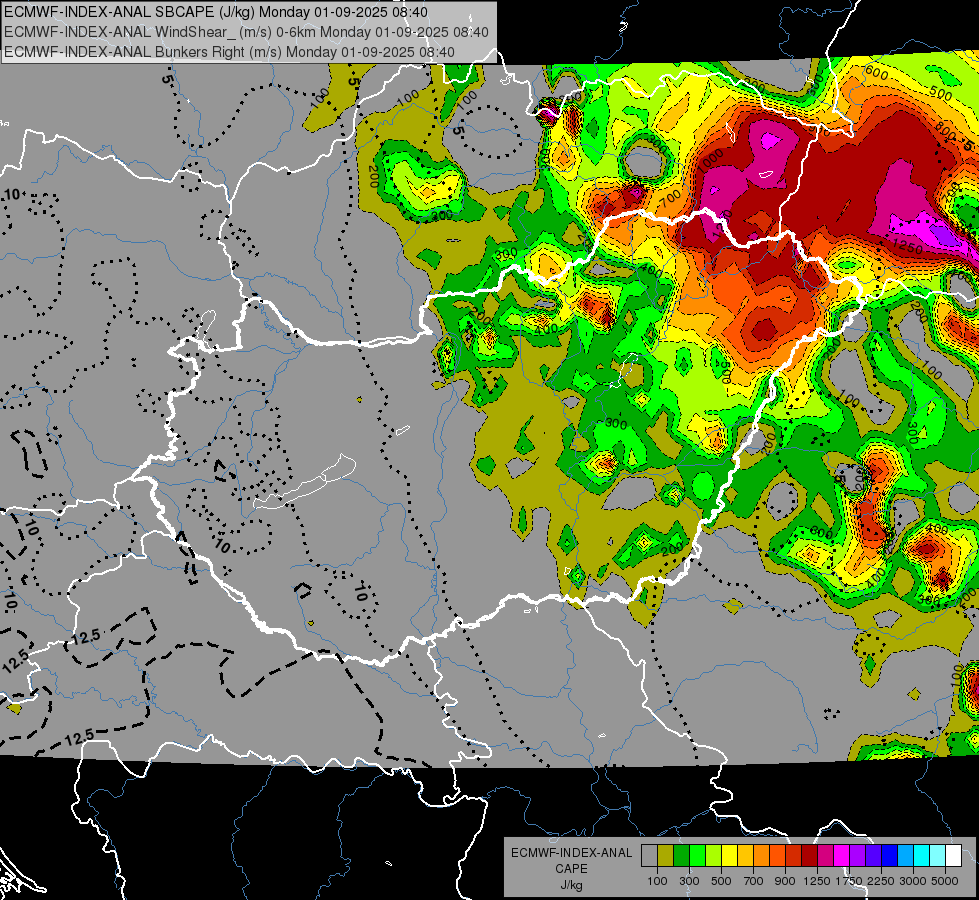Click the Bunkers Right title line
The width and height of the screenshot is (979, 900).
(x=229, y=52)
